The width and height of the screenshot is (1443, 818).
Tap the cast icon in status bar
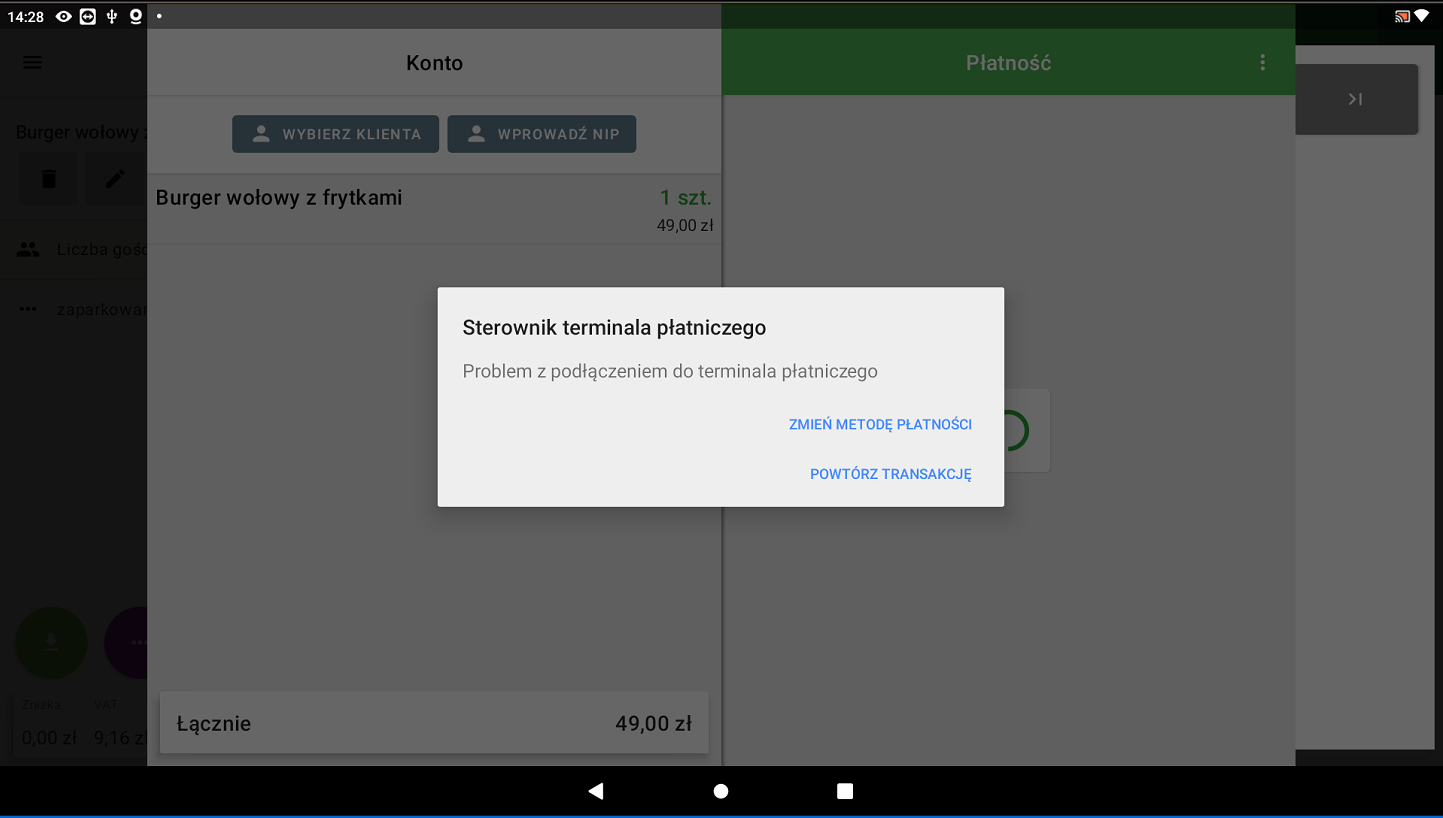[1402, 16]
